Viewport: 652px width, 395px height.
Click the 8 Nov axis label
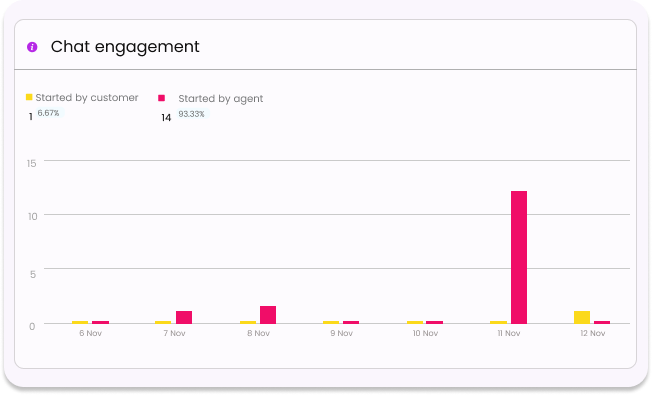[x=259, y=333]
